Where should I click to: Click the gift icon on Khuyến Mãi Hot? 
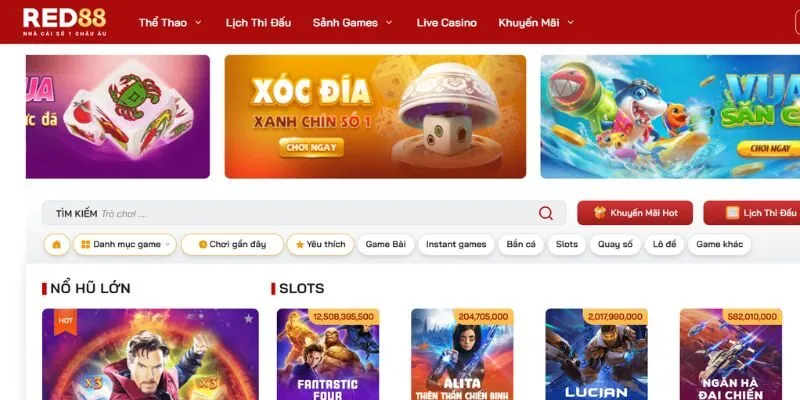[x=600, y=213]
